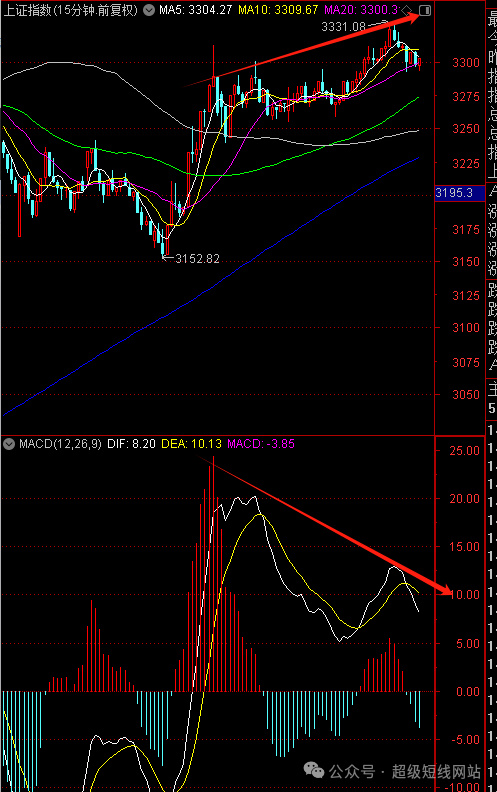This screenshot has height=792, width=497.
Task: Click the WeChat logo in the watermark
Action: (314, 770)
